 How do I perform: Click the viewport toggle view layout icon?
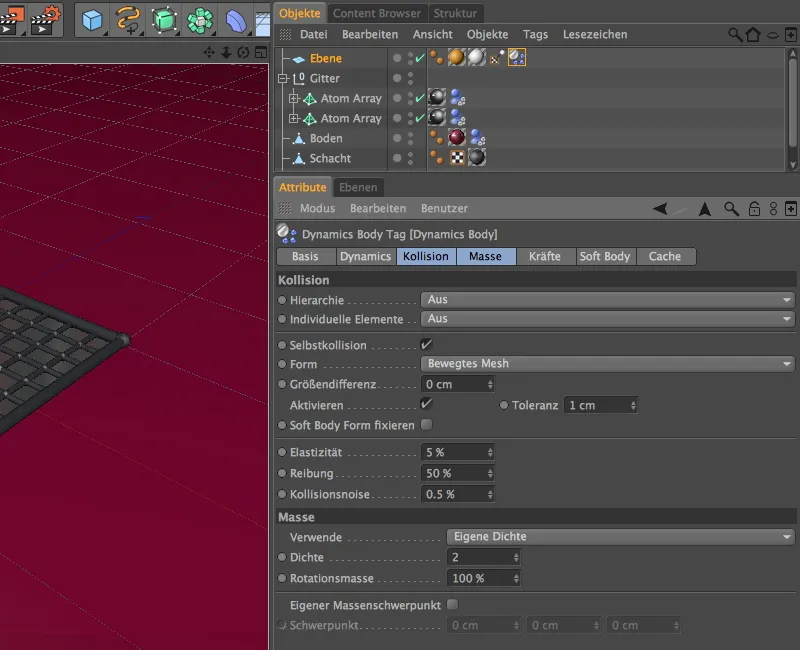coord(261,52)
